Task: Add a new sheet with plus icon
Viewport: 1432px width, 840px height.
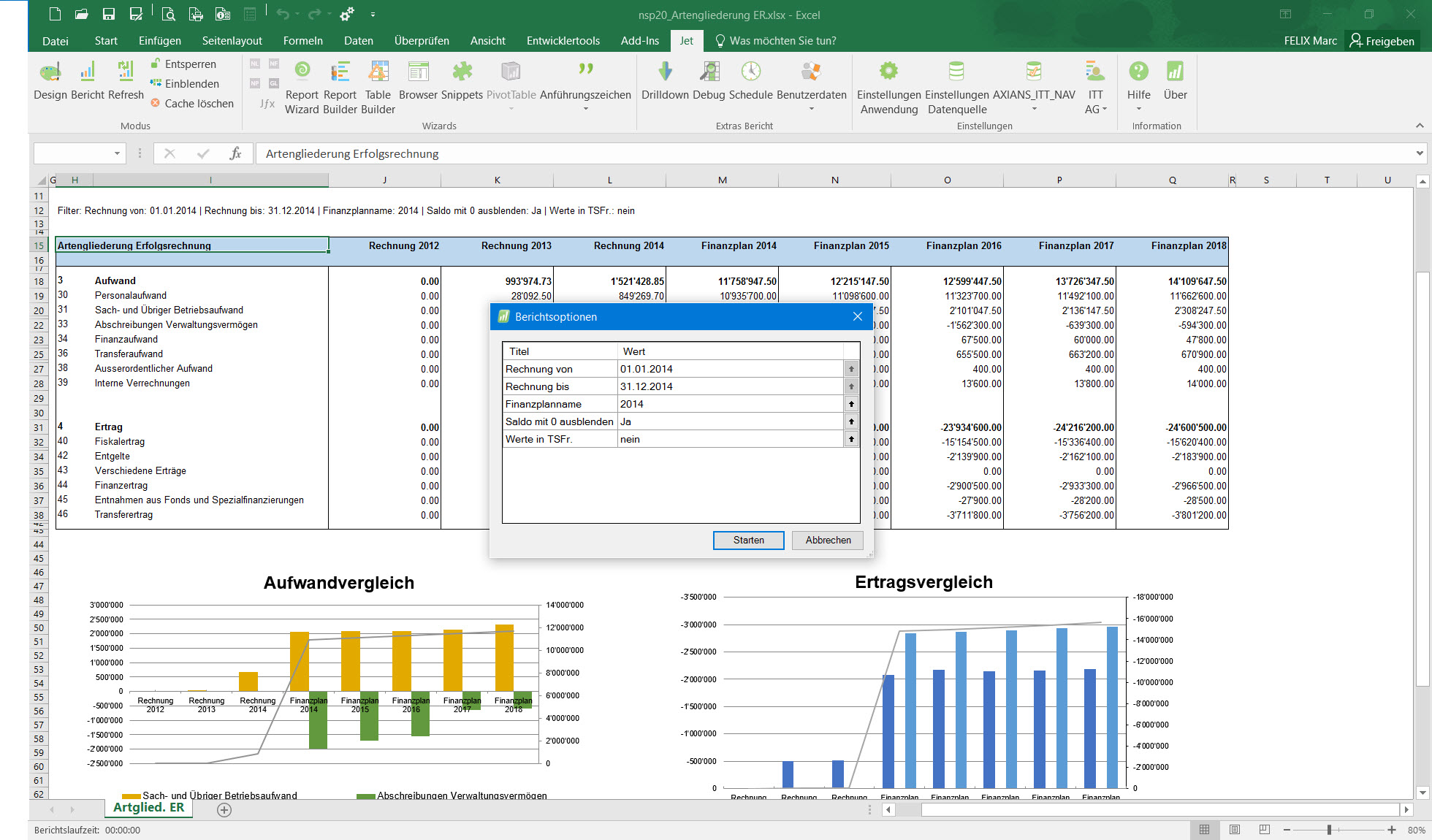Action: [x=224, y=809]
